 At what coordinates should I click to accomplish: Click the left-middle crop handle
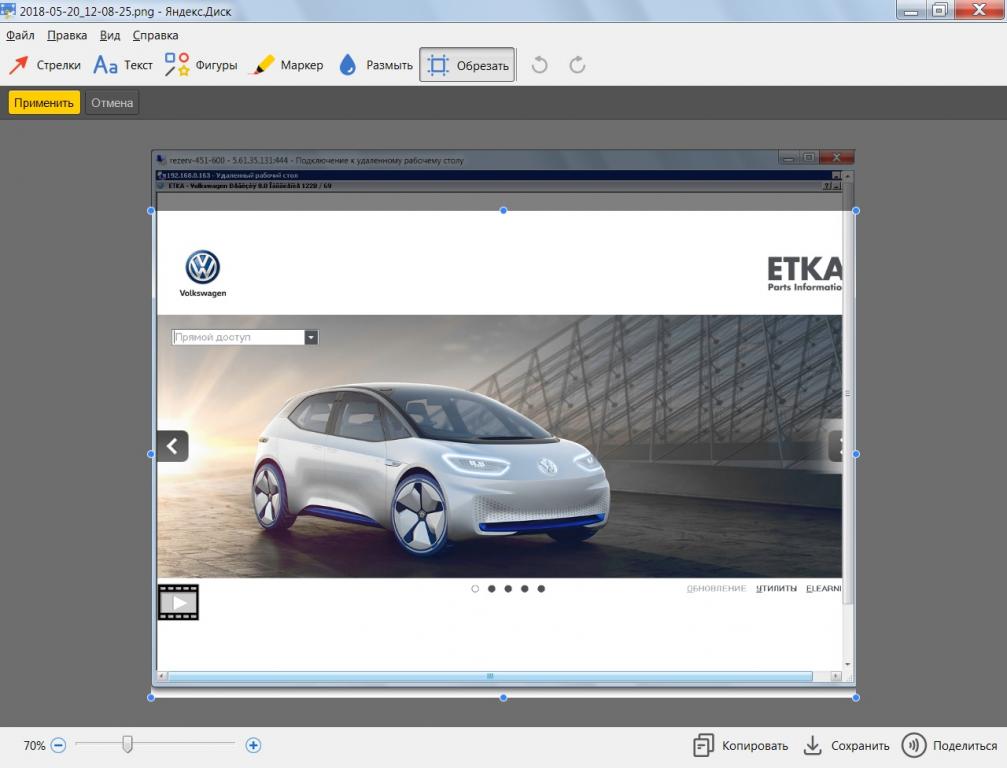(152, 454)
